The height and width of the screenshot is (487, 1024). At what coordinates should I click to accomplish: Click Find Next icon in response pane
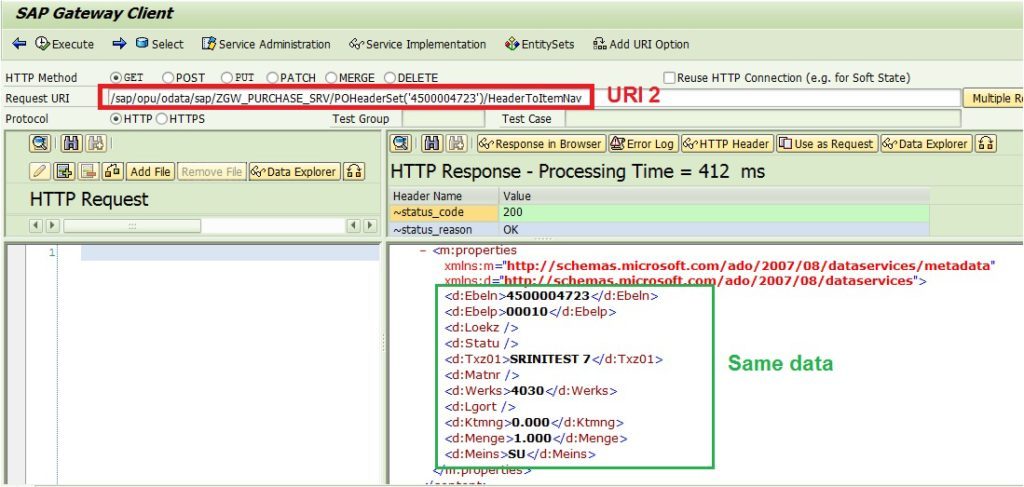pos(455,144)
